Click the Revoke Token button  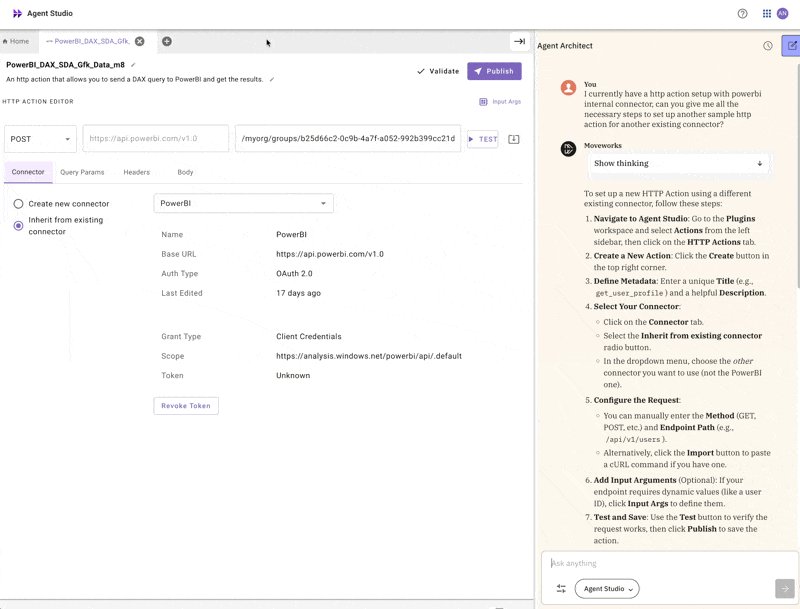click(186, 406)
